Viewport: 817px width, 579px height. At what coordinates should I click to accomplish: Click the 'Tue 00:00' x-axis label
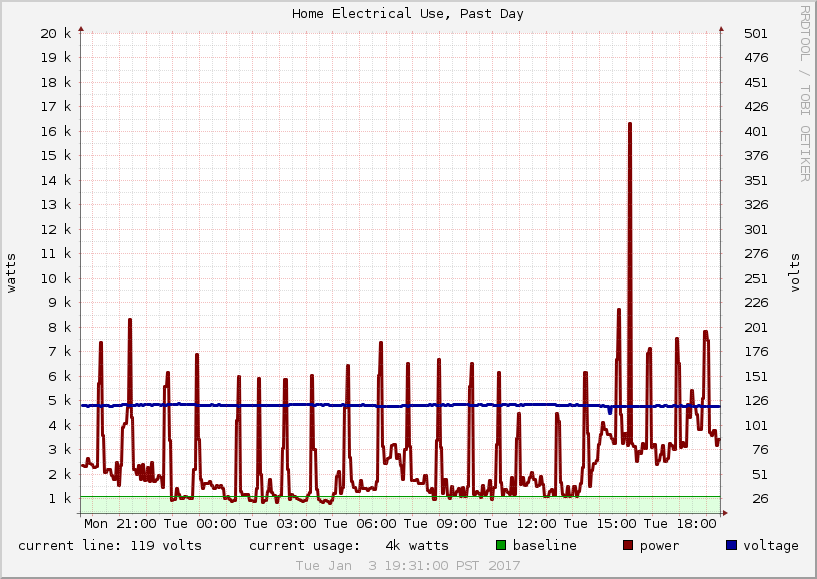click(200, 523)
